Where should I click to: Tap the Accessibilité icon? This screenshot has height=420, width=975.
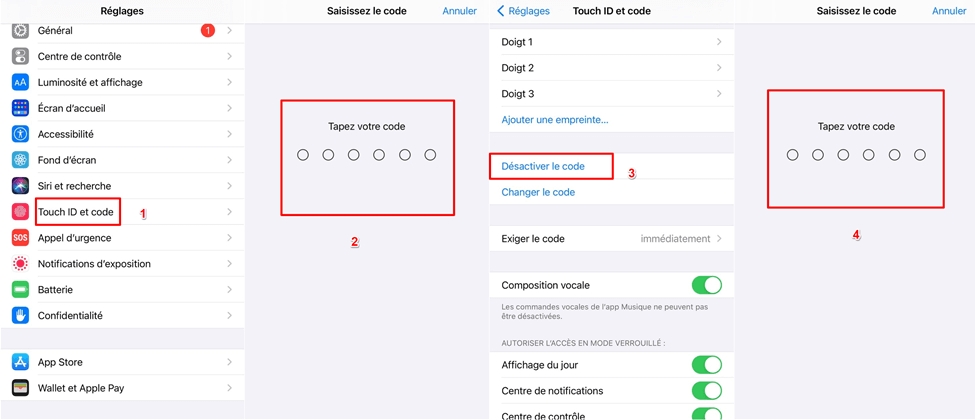click(20, 134)
